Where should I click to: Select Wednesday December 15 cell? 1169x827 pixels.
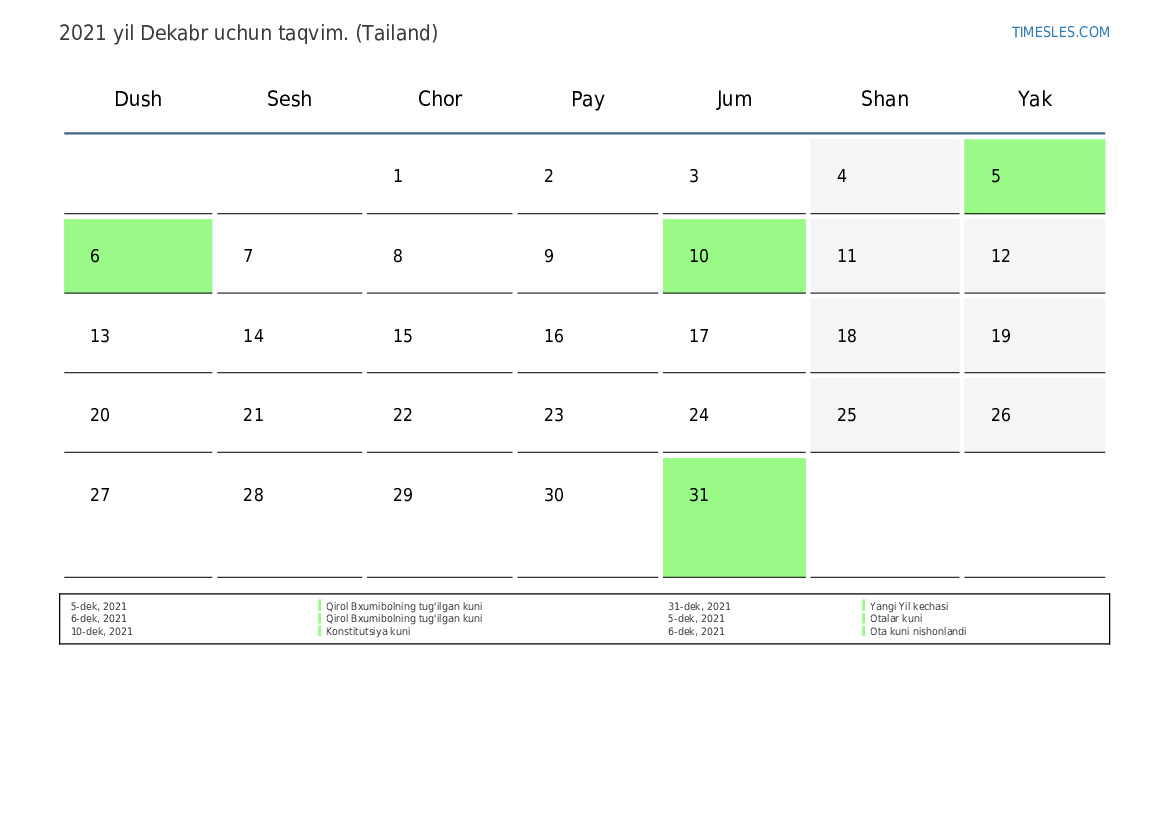tap(439, 336)
